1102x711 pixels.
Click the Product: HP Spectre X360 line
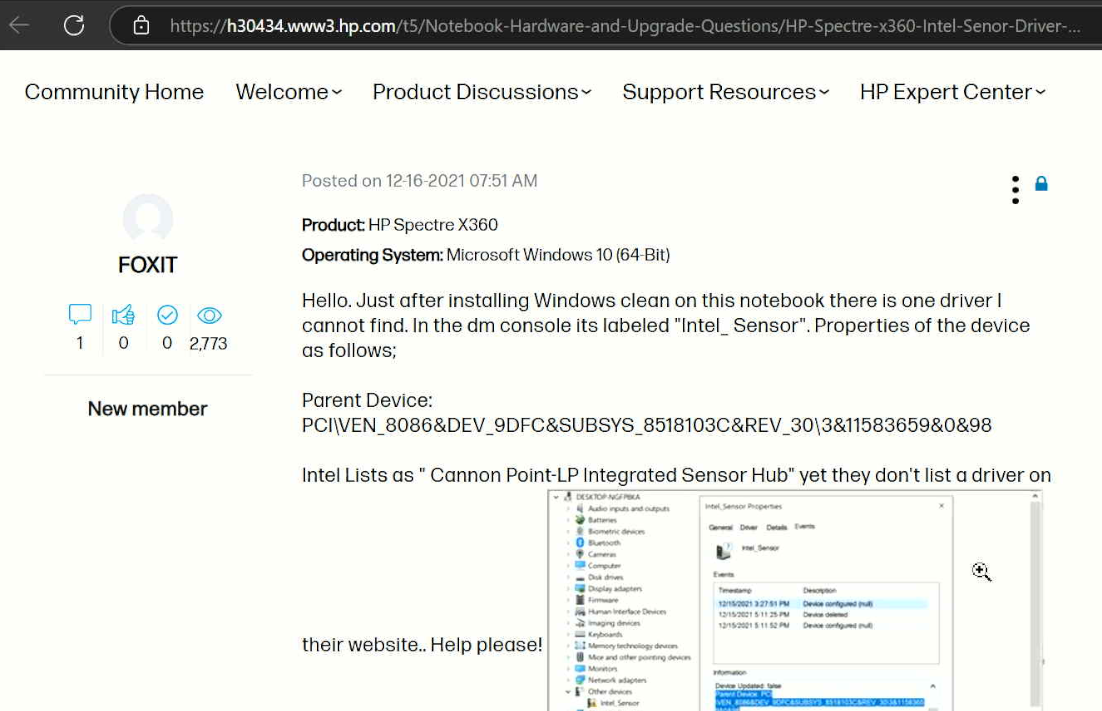click(400, 225)
